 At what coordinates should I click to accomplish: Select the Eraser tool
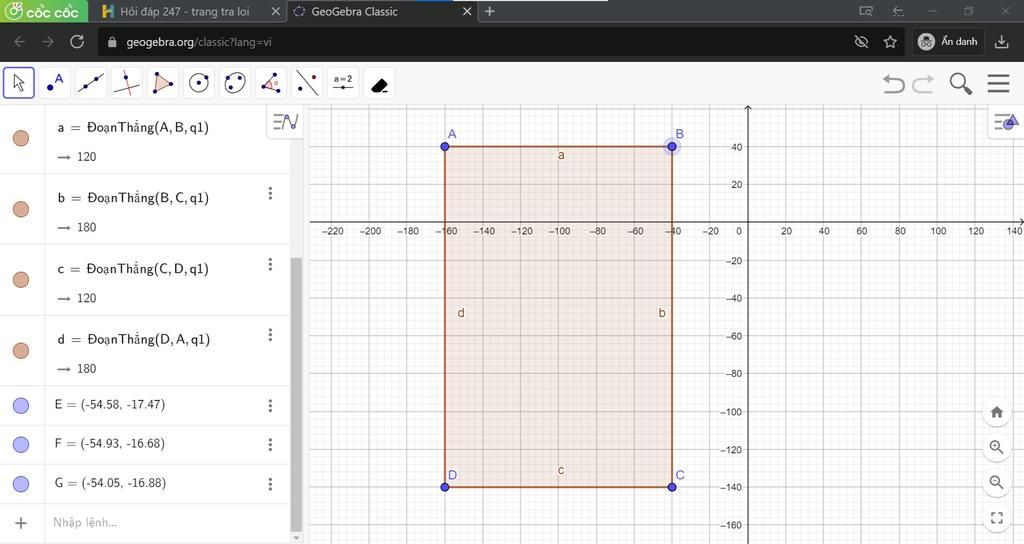point(379,83)
